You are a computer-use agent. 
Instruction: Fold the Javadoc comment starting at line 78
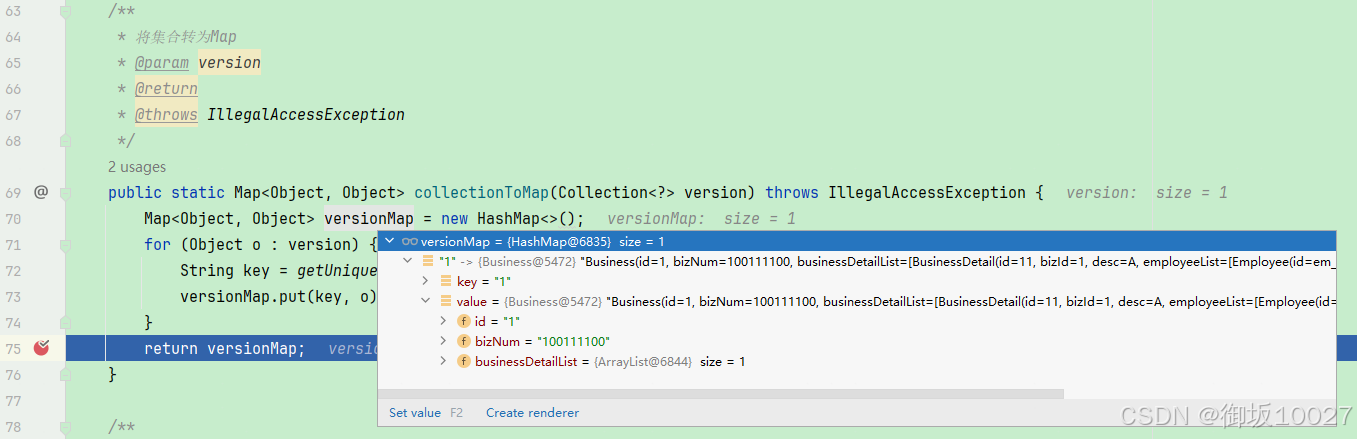coord(66,427)
